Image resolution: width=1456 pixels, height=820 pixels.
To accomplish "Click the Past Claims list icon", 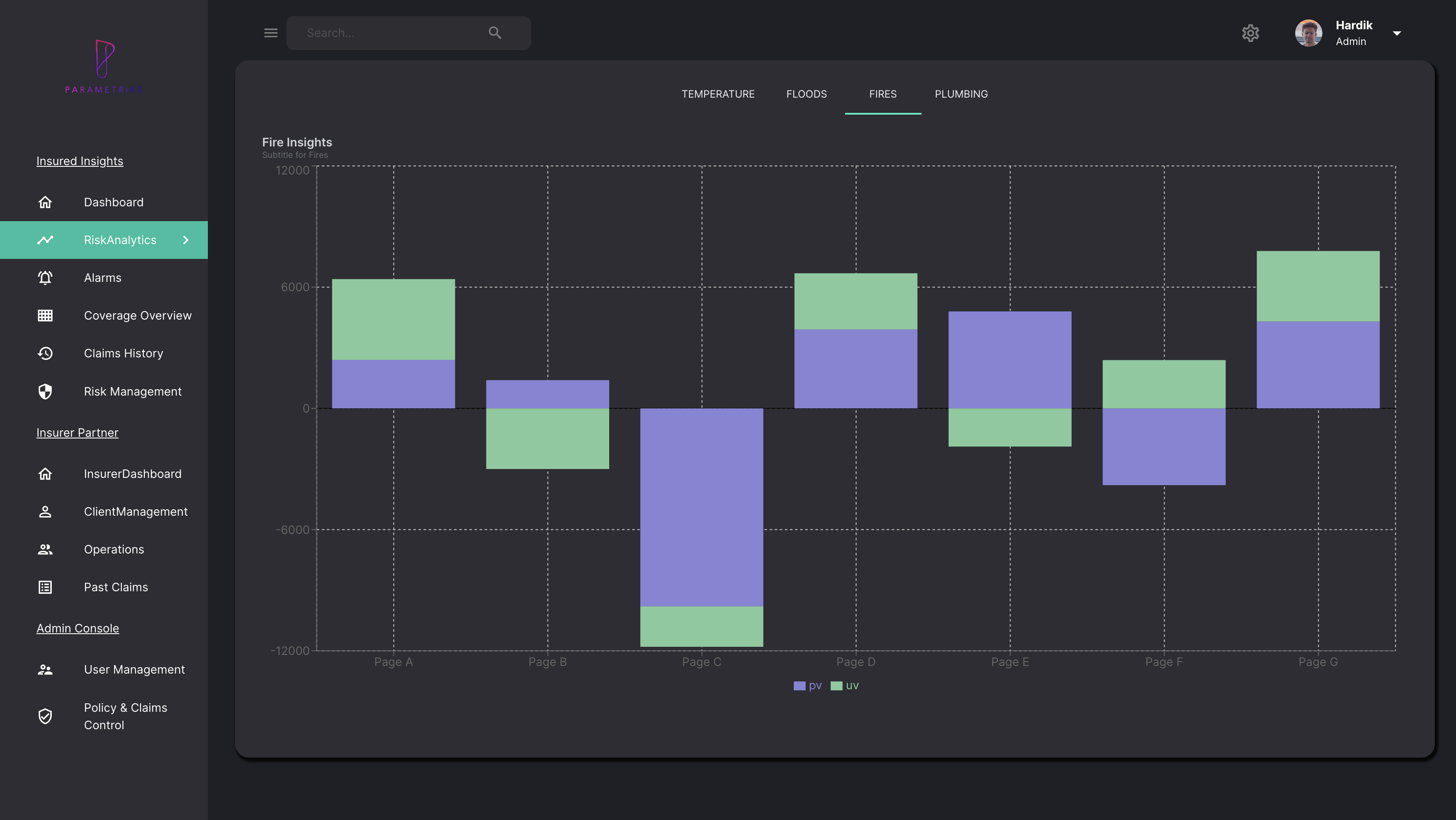I will click(x=45, y=587).
